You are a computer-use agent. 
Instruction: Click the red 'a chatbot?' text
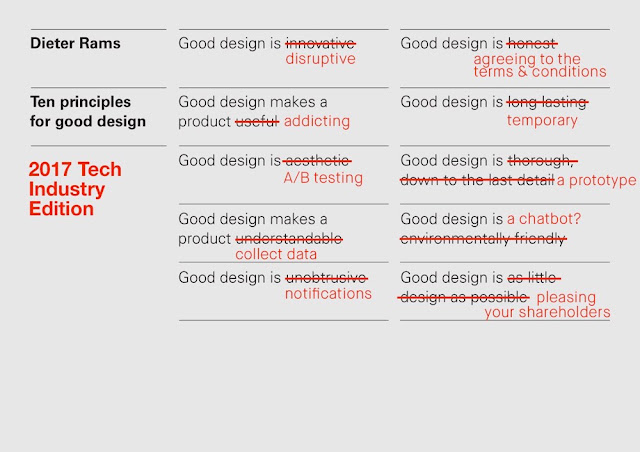coord(544,219)
